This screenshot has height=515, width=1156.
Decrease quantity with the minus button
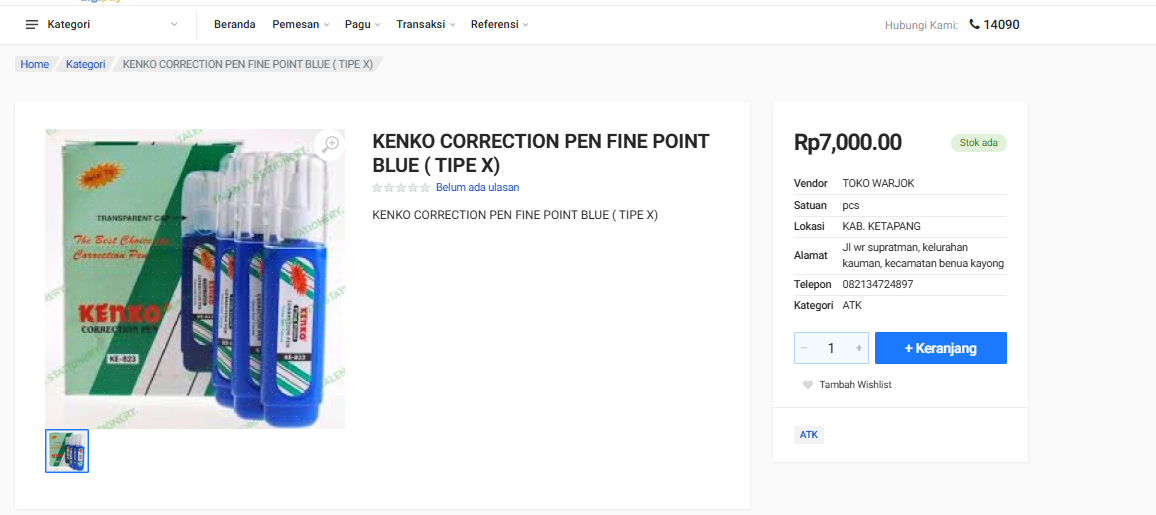coord(804,348)
